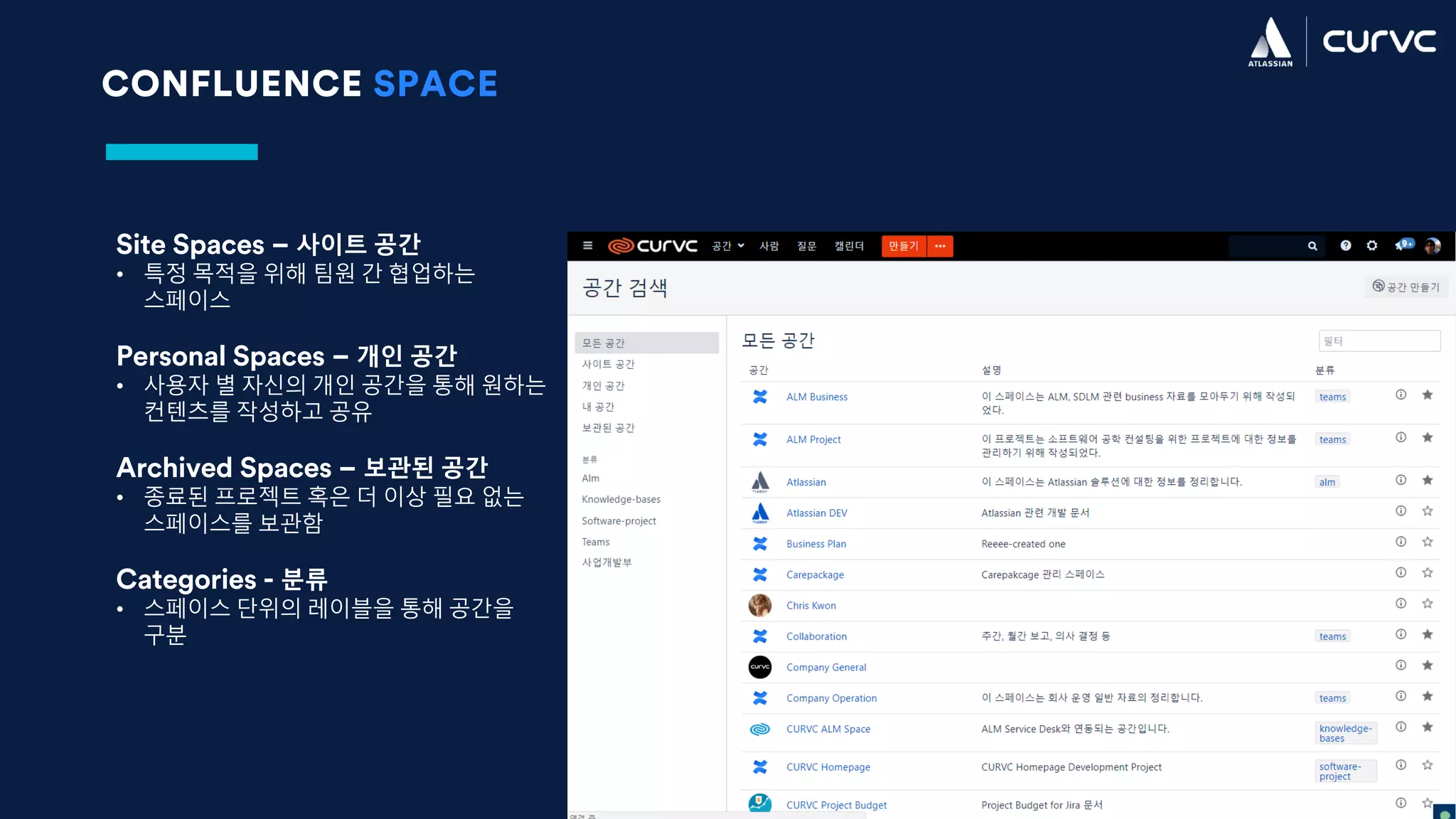This screenshot has height=819, width=1456.
Task: Open the 캘린더 menu item
Action: [x=849, y=246]
